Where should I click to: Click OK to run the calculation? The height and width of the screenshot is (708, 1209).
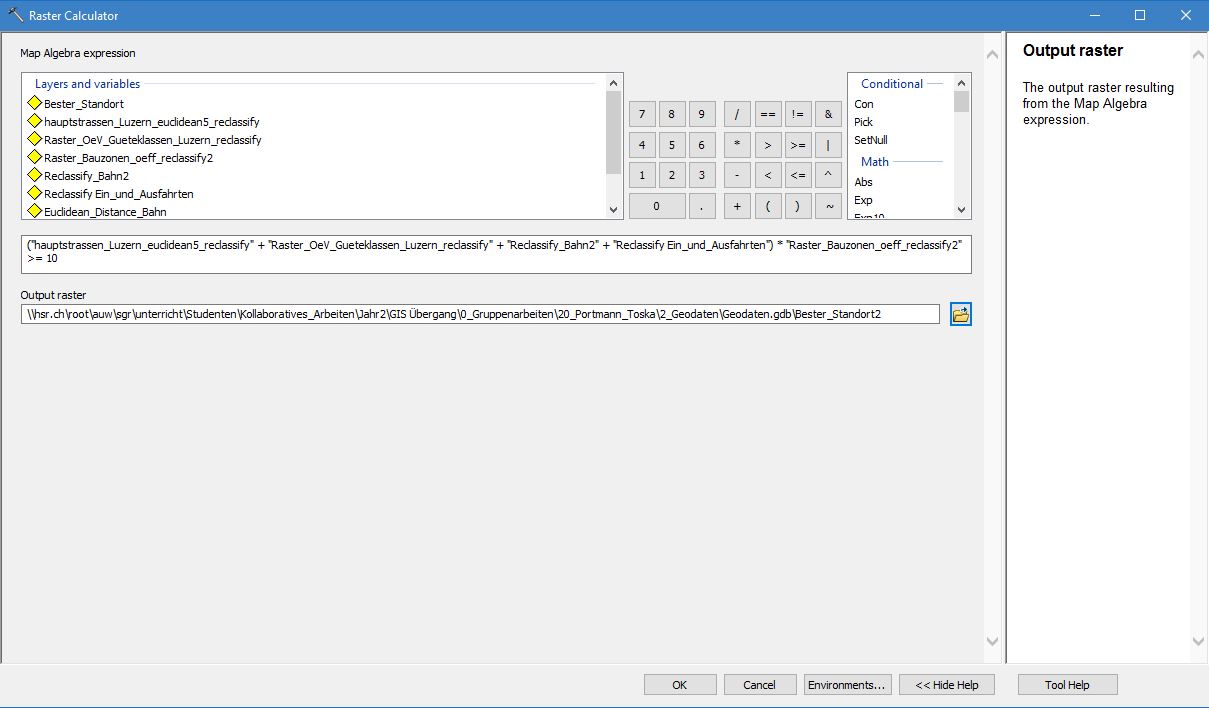pos(680,685)
